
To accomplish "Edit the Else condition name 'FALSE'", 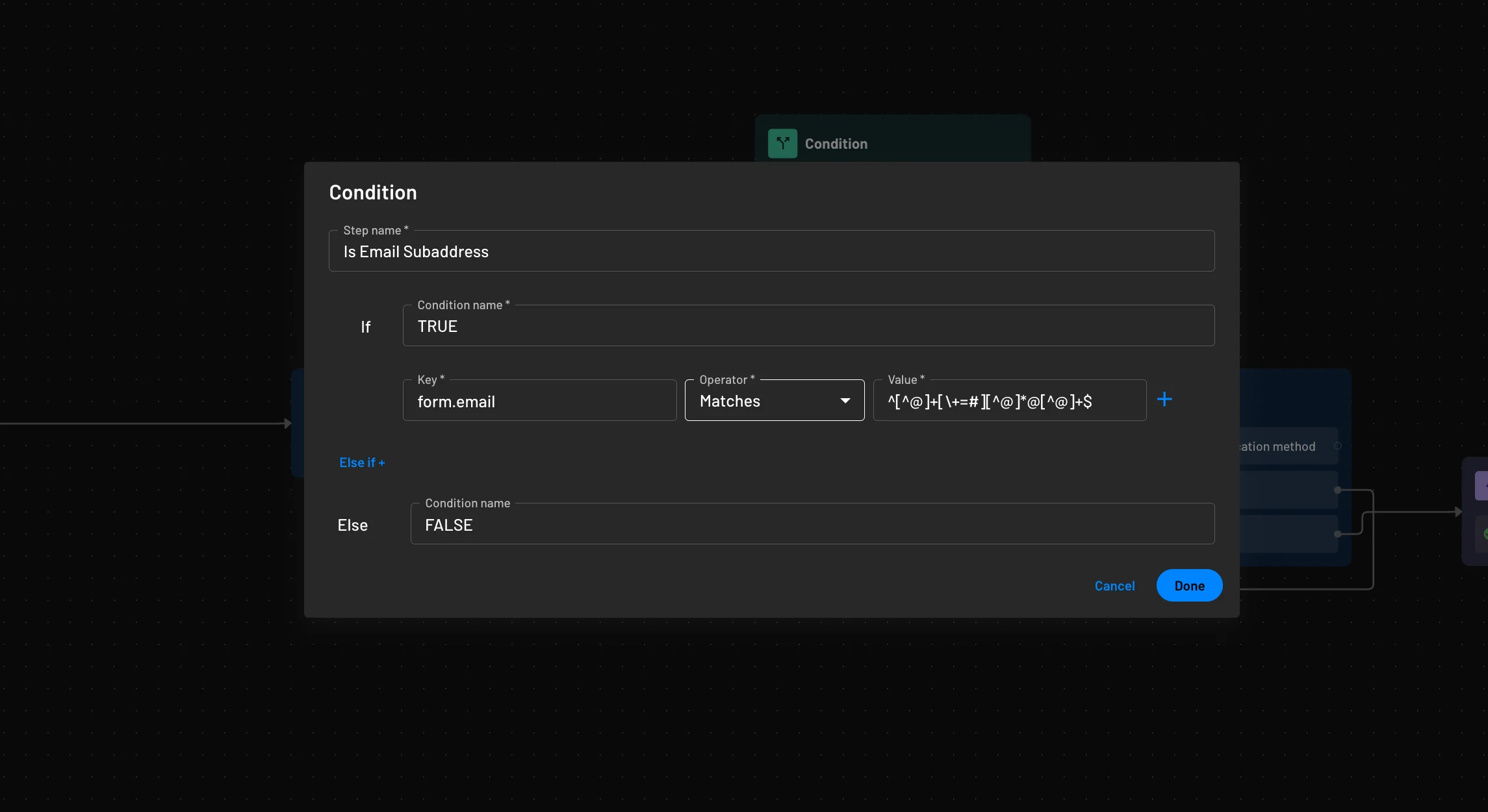I will (x=812, y=526).
